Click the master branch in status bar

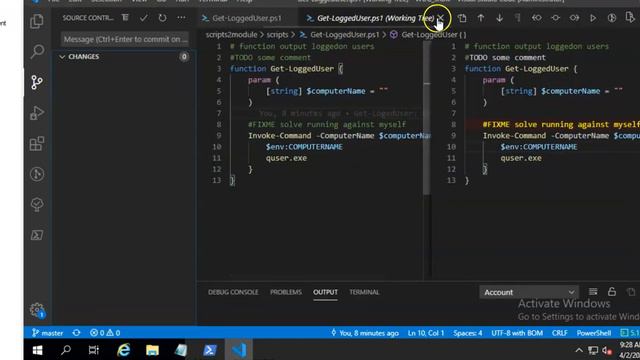coord(47,333)
